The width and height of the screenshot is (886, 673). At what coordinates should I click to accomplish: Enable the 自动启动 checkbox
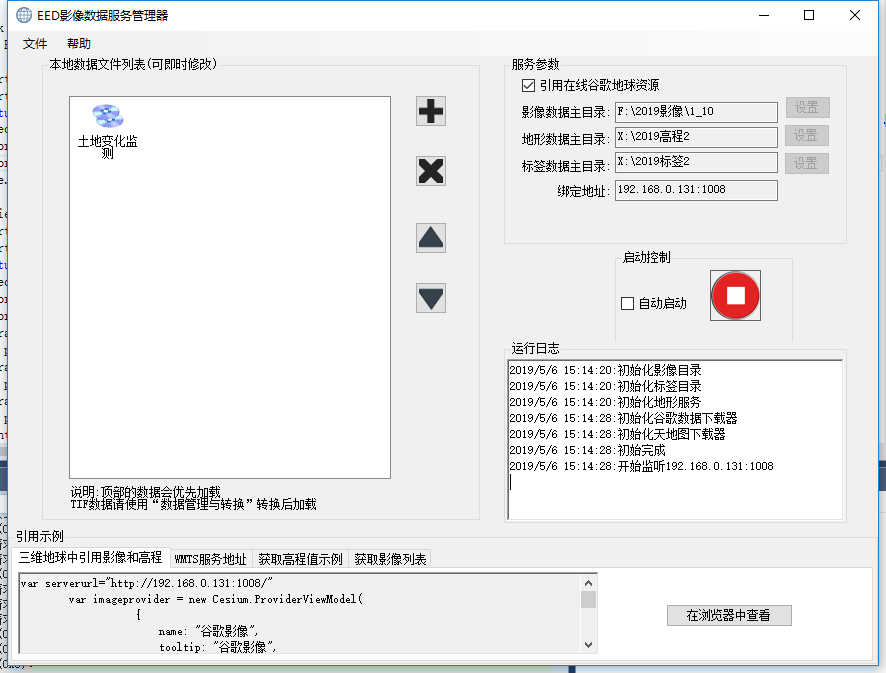pos(628,303)
